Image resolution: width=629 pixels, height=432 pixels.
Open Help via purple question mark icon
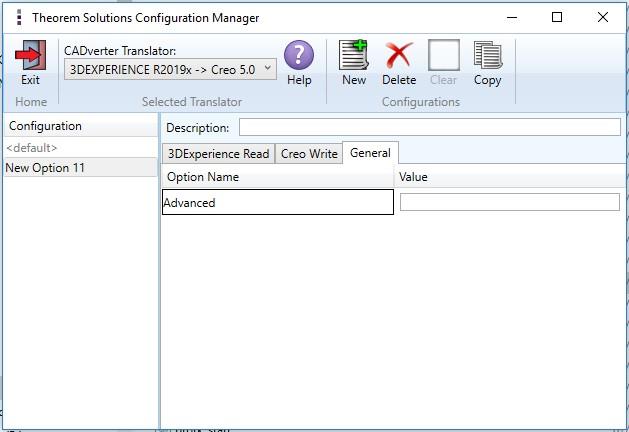299,55
